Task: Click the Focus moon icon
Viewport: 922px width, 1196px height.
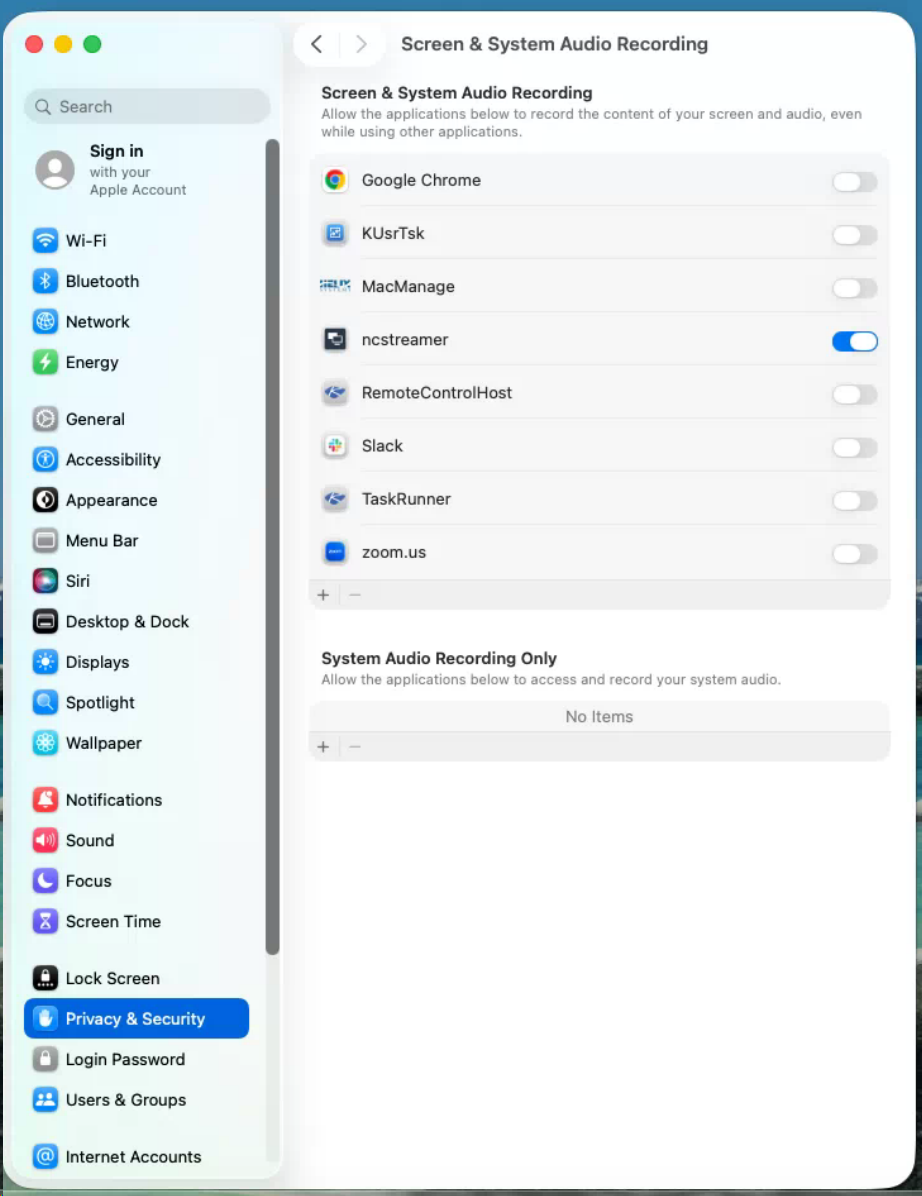Action: tap(45, 880)
